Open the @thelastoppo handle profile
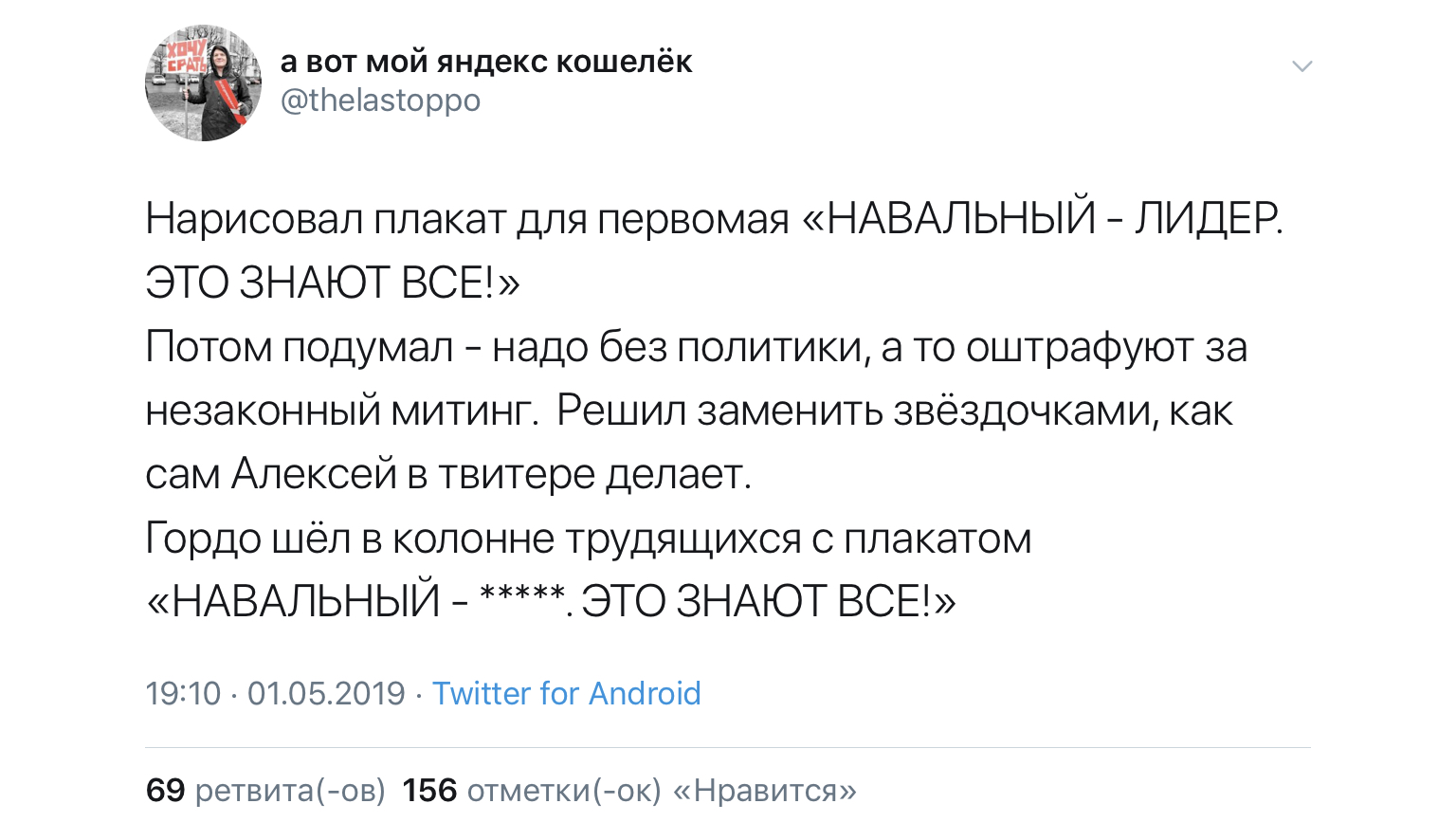The width and height of the screenshot is (1456, 822). pyautogui.click(x=380, y=100)
